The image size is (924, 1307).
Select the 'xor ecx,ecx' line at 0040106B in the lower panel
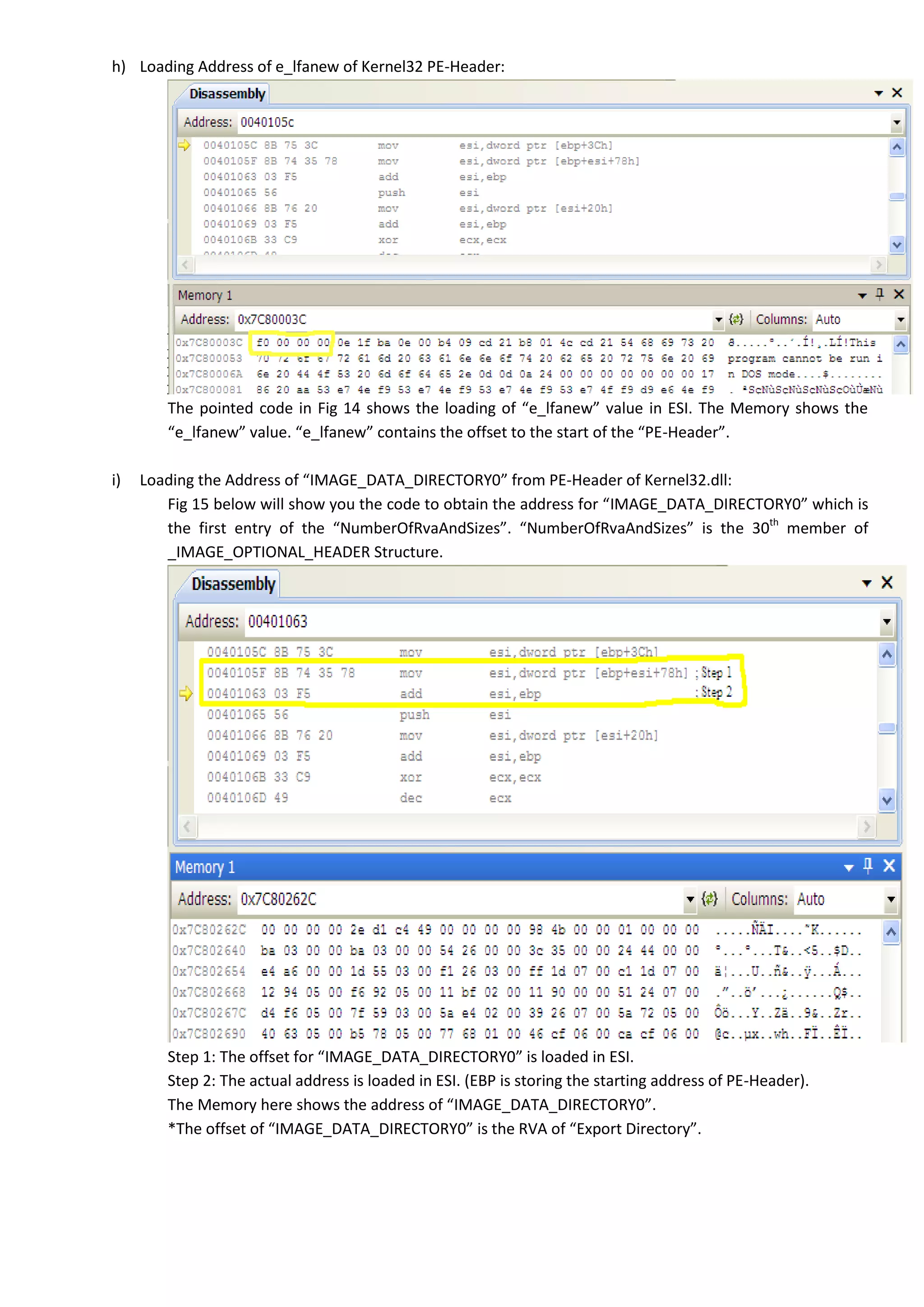coord(374,777)
